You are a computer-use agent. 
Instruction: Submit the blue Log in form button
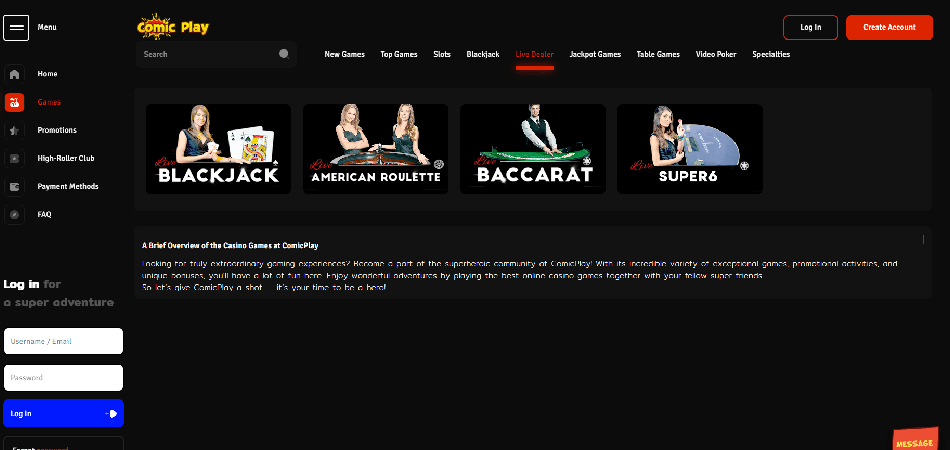63,413
